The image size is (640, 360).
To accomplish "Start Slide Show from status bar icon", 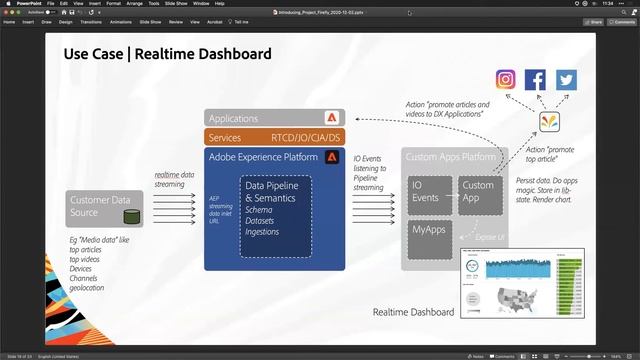I will point(557,356).
